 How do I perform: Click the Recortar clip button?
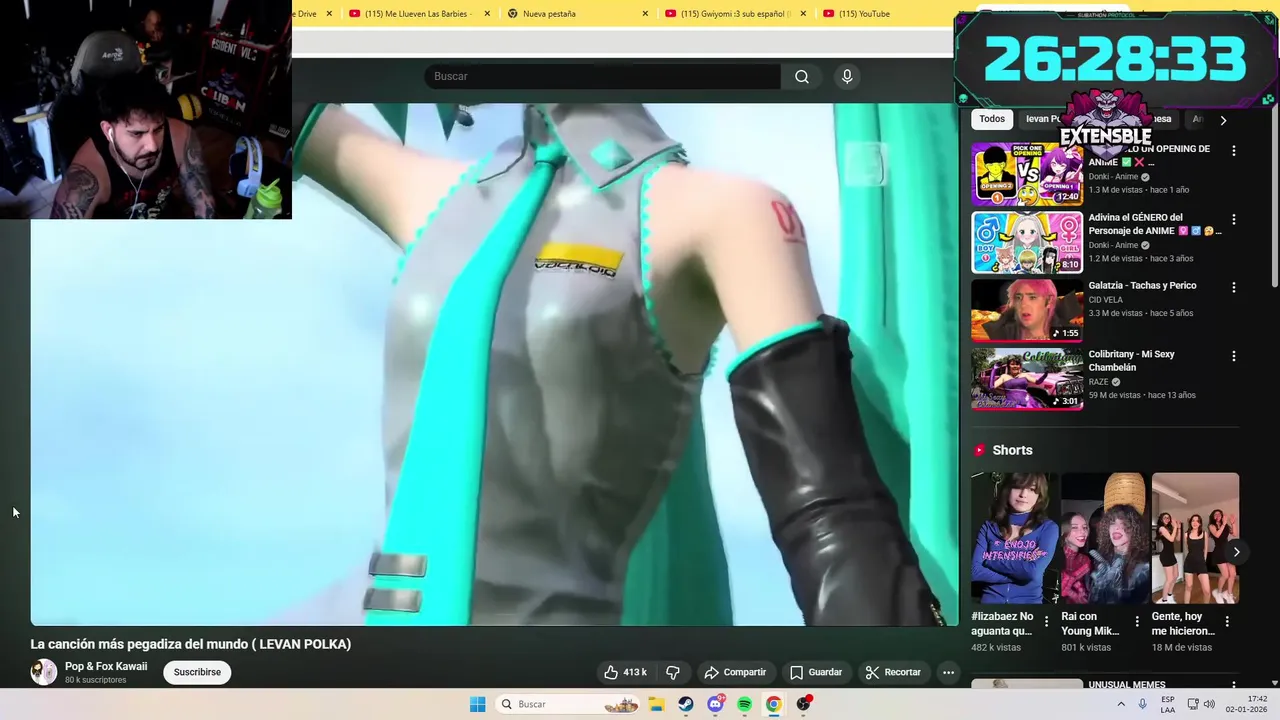click(x=893, y=672)
